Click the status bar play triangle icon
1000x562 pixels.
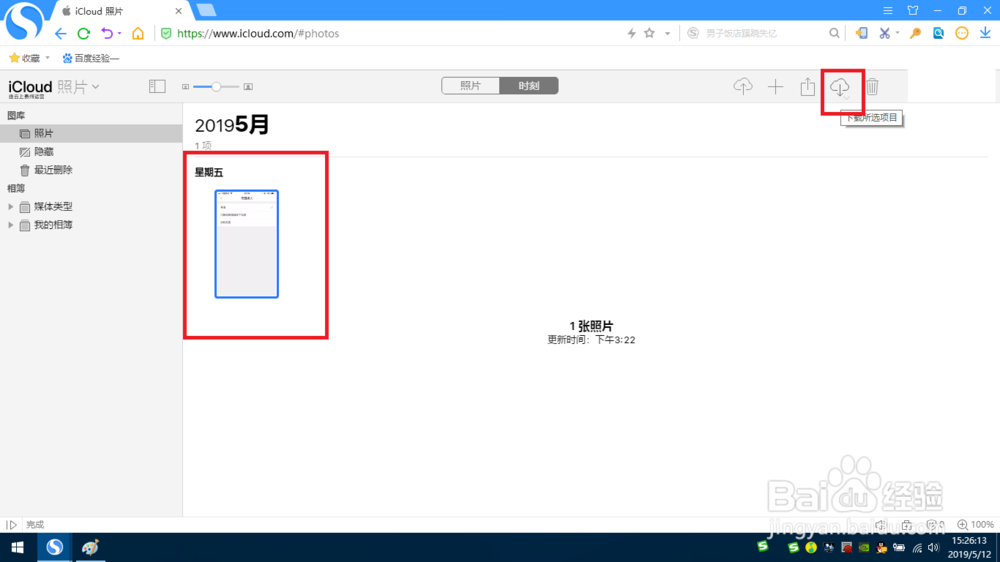[x=11, y=525]
